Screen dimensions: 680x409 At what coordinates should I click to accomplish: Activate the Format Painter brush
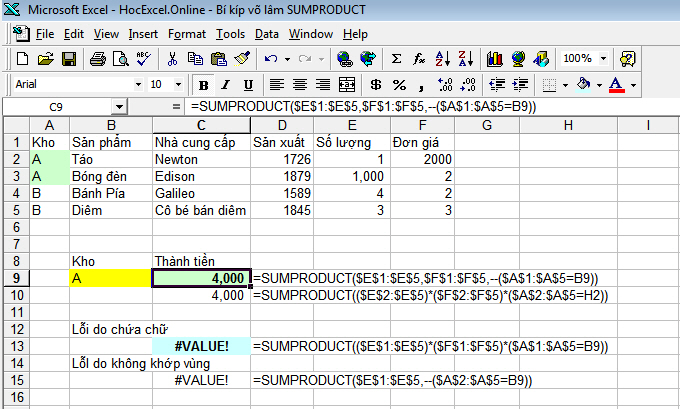tap(242, 59)
